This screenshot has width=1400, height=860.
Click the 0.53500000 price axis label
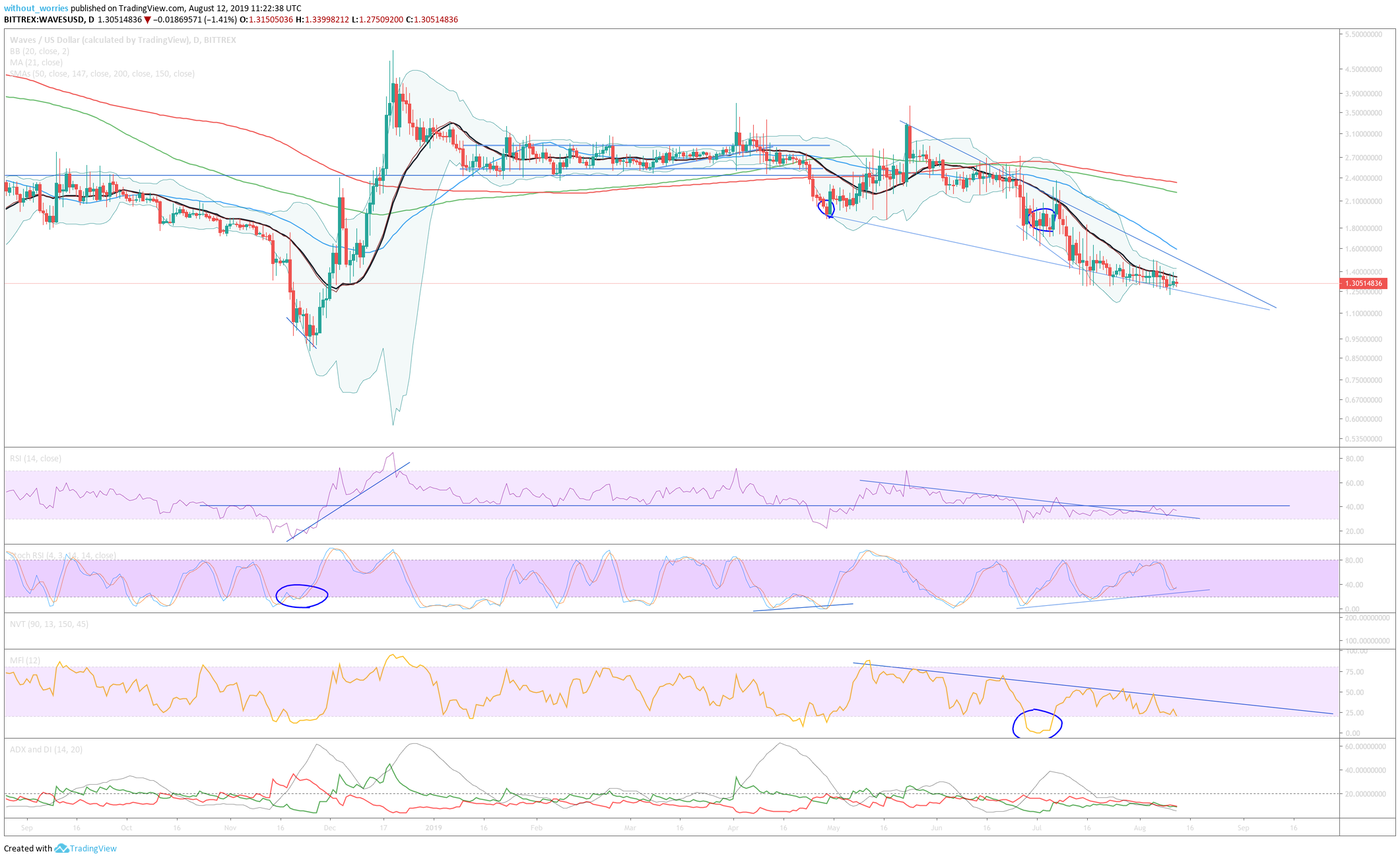tap(1364, 440)
